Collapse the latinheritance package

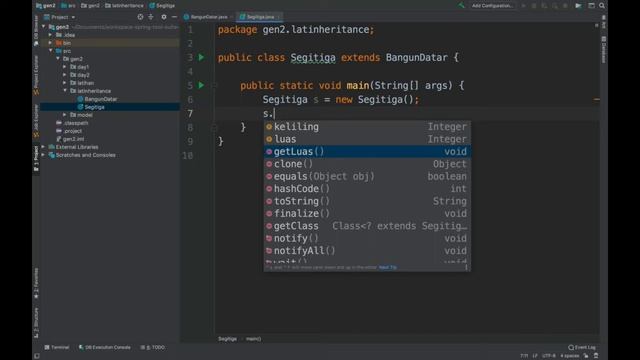click(x=64, y=91)
